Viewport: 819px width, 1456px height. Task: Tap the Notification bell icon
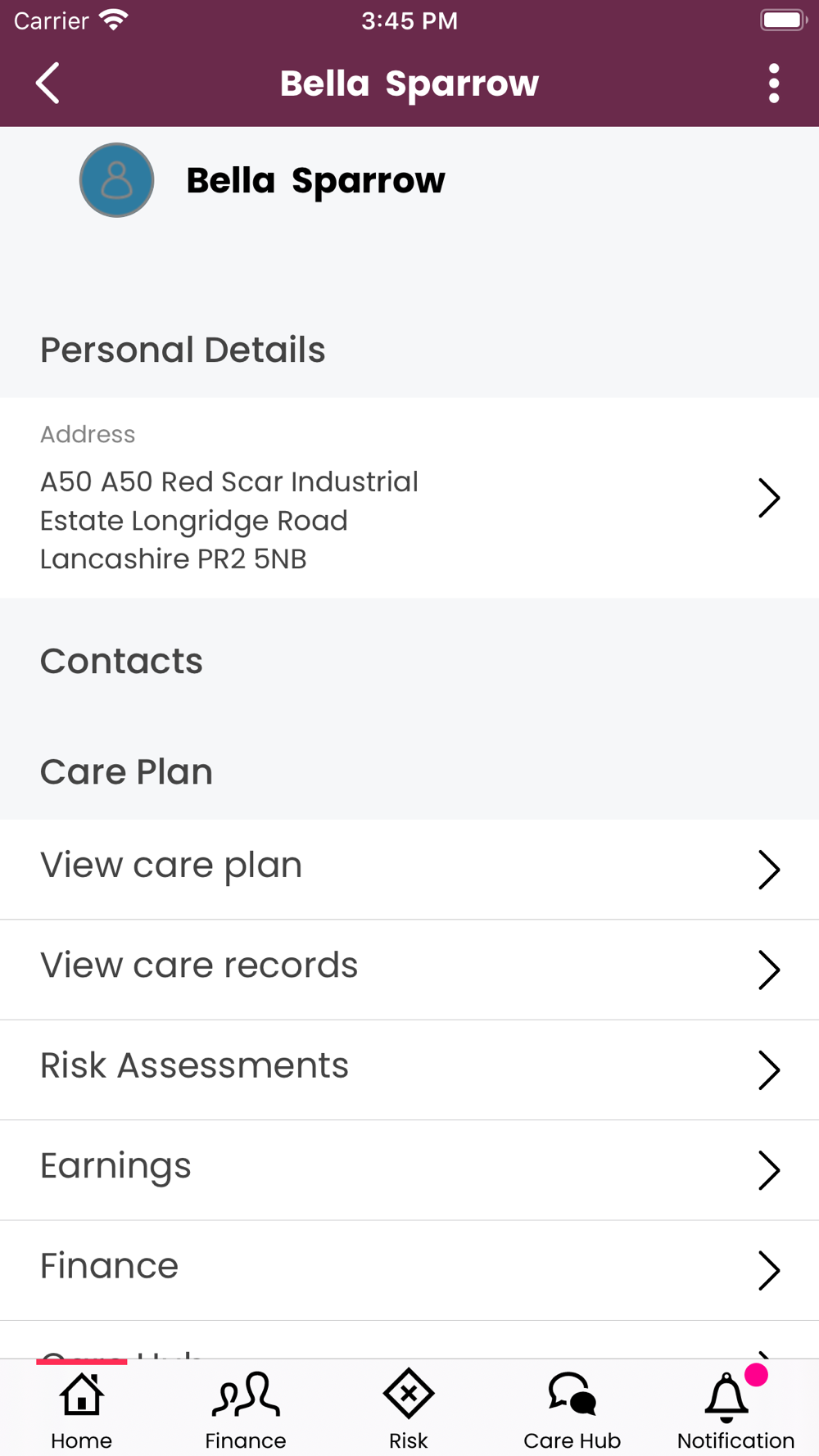727,1395
